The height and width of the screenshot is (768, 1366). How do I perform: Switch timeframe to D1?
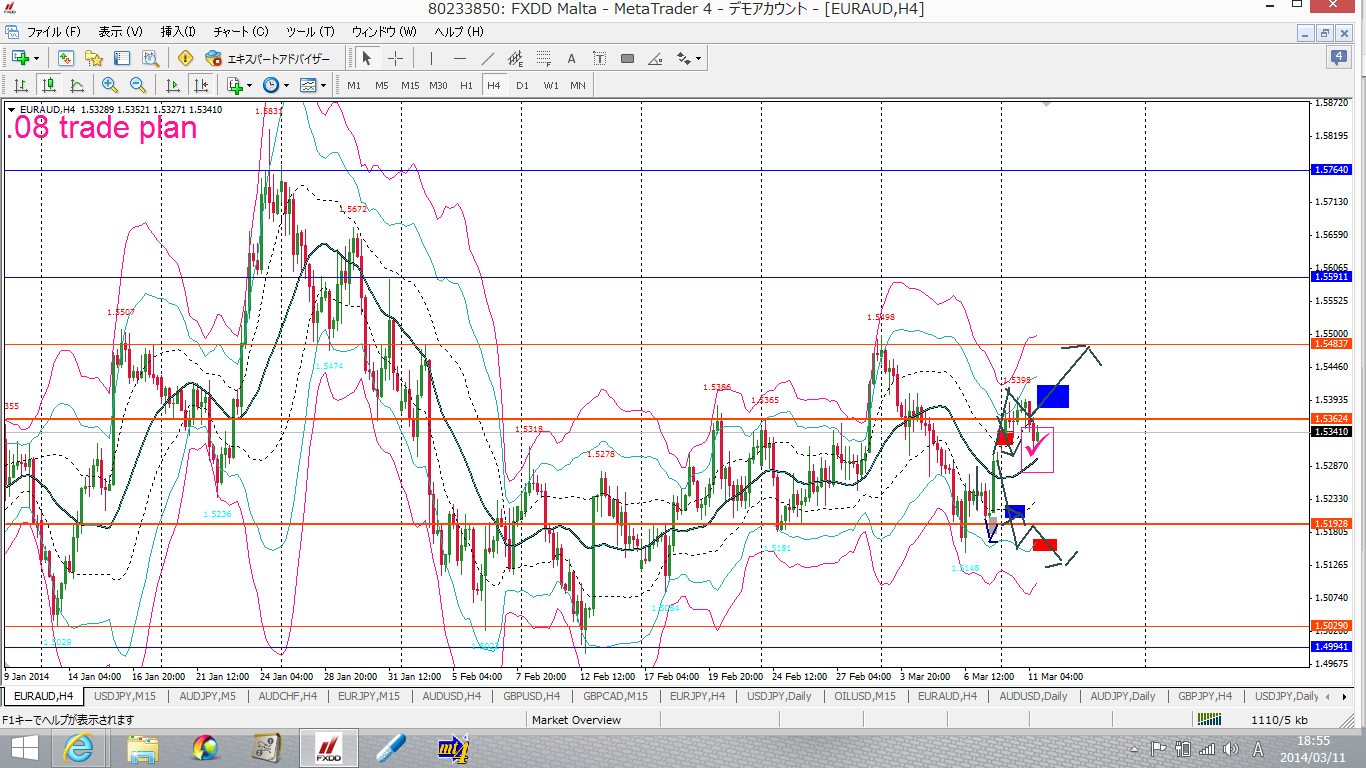pos(522,85)
